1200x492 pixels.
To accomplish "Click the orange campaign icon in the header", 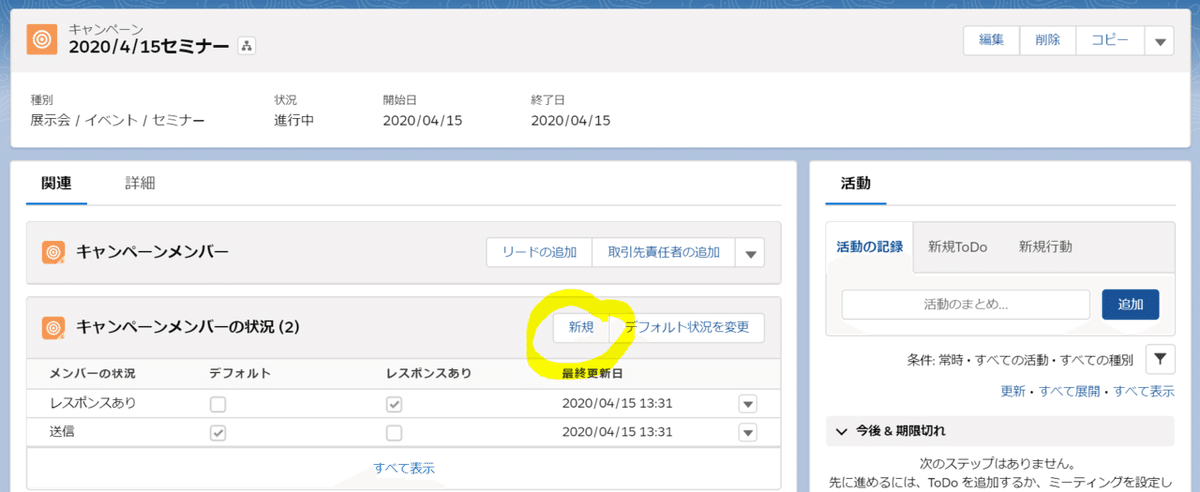I will [42, 39].
